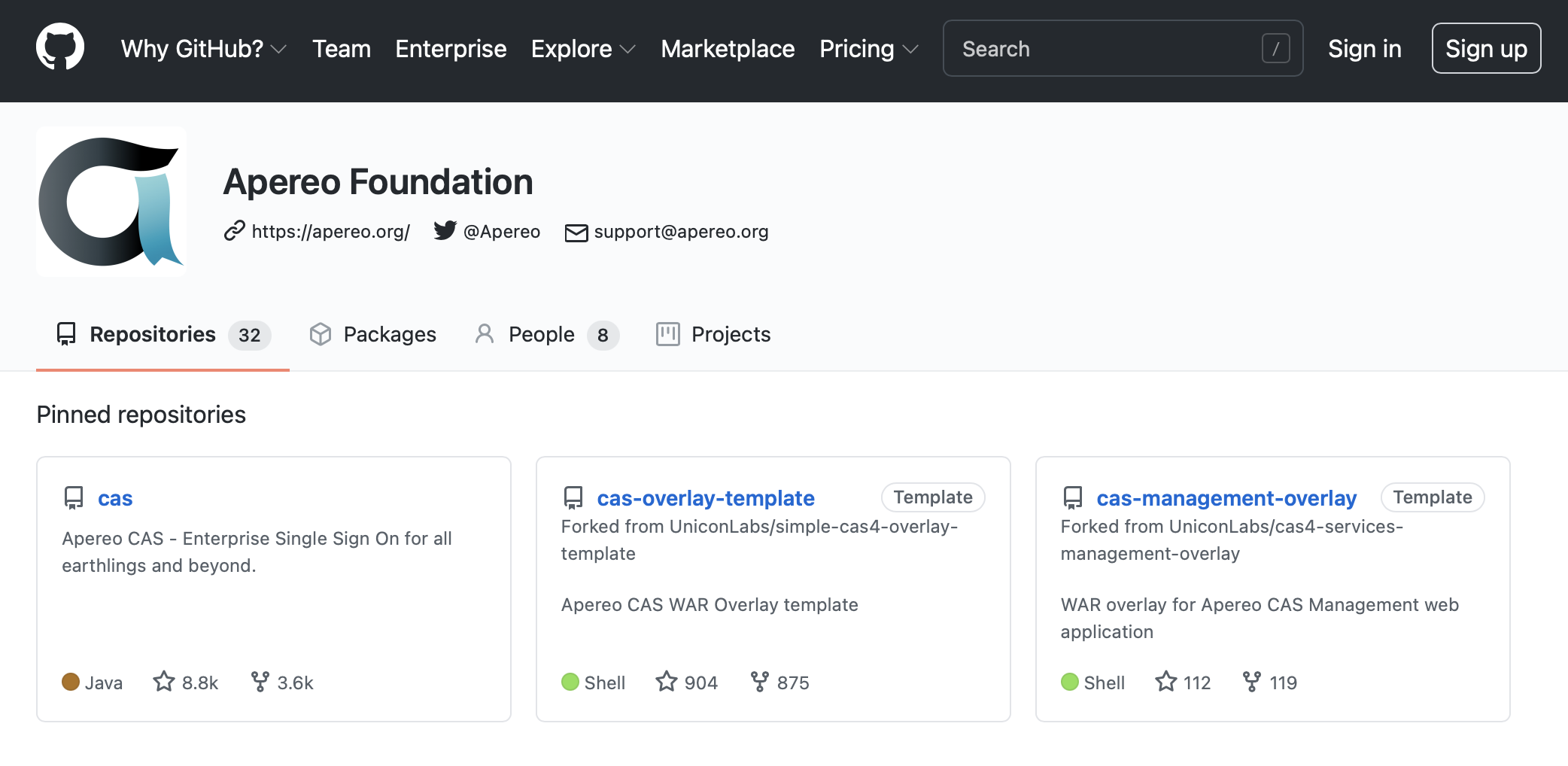This screenshot has width=1568, height=766.
Task: Click the Sign in link
Action: [1364, 49]
